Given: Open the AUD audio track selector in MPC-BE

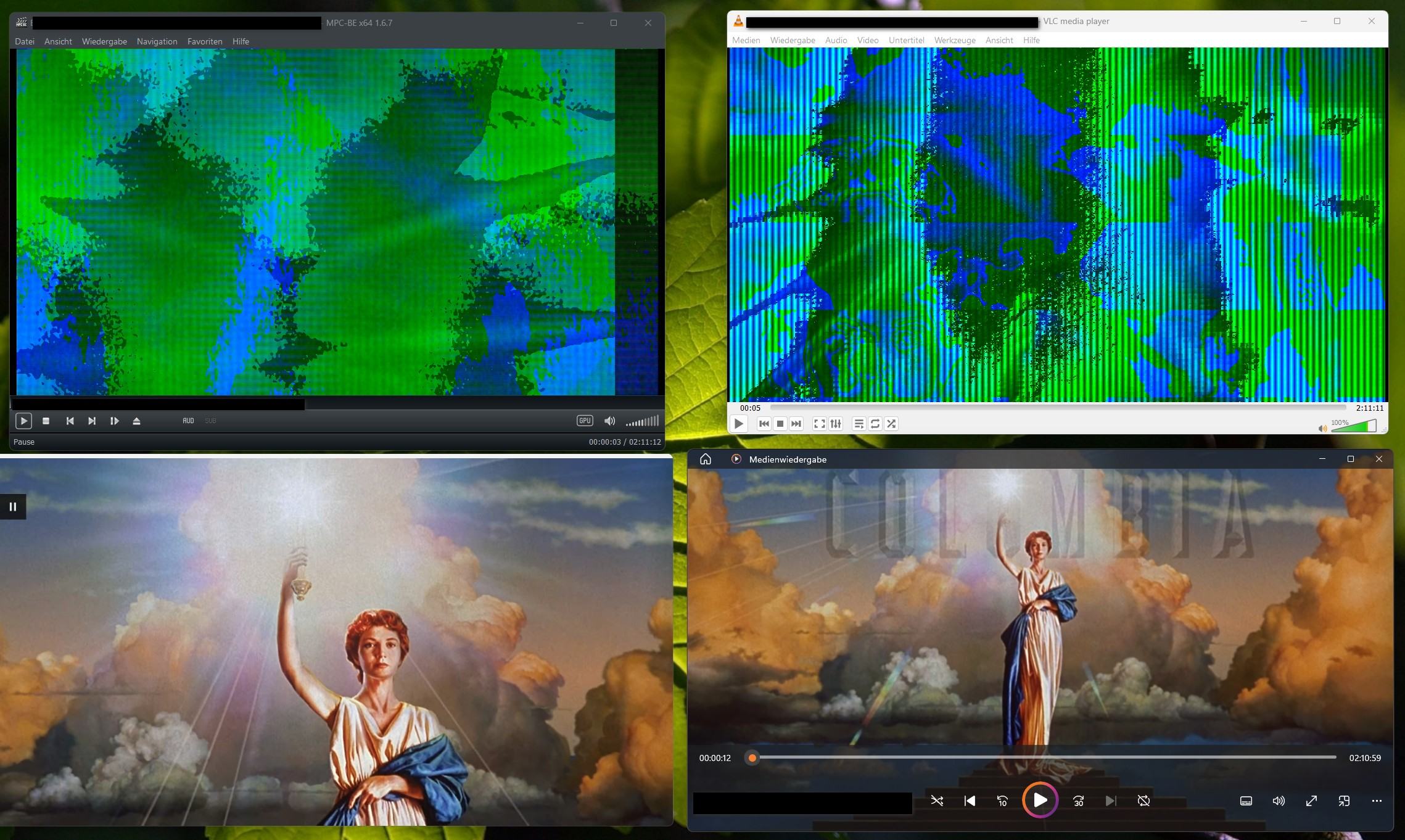Looking at the screenshot, I should click(x=188, y=421).
